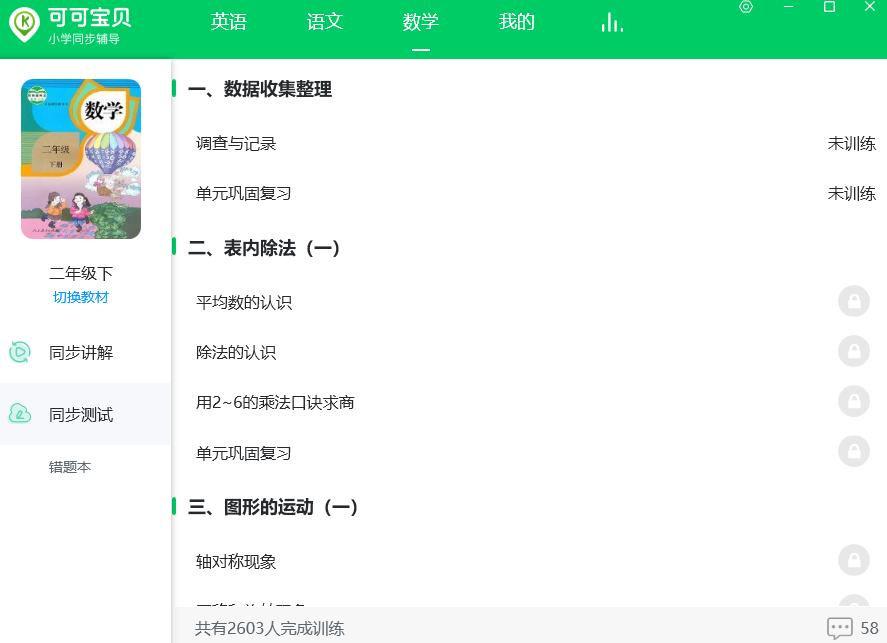Click lock icon next to 平均数的认识
887x643 pixels.
click(854, 301)
